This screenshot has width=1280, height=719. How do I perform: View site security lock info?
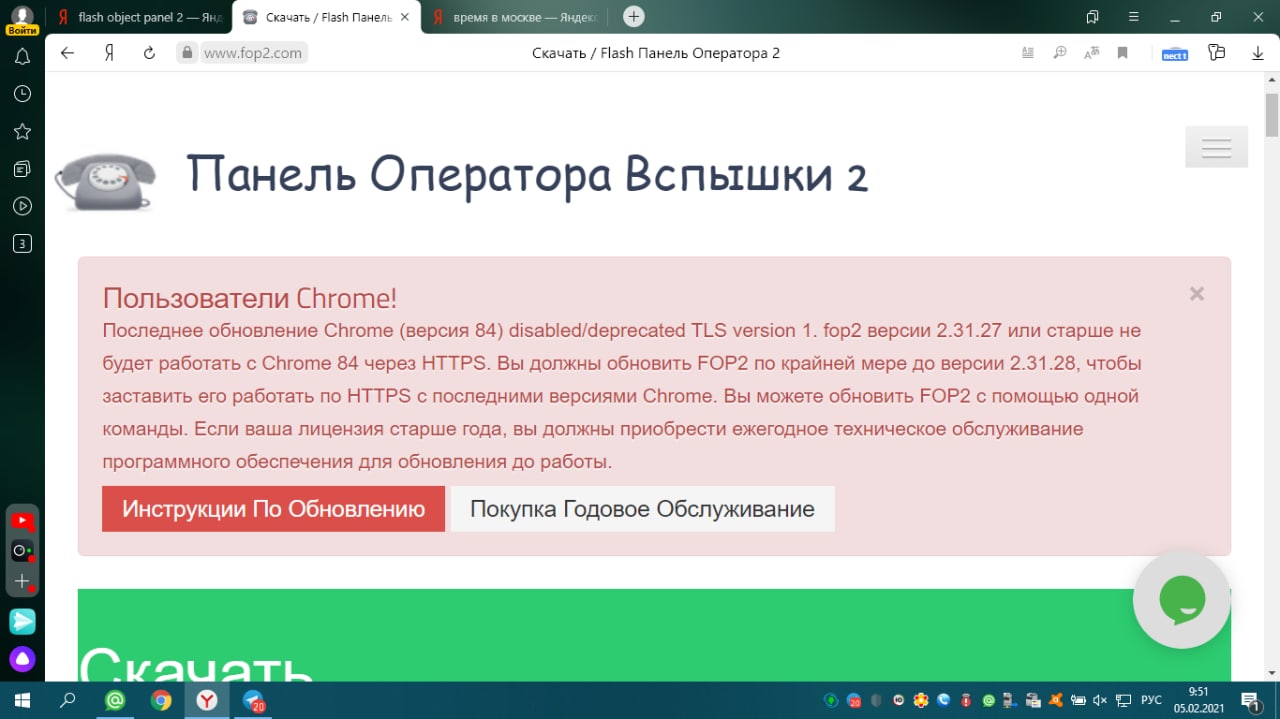[186, 53]
